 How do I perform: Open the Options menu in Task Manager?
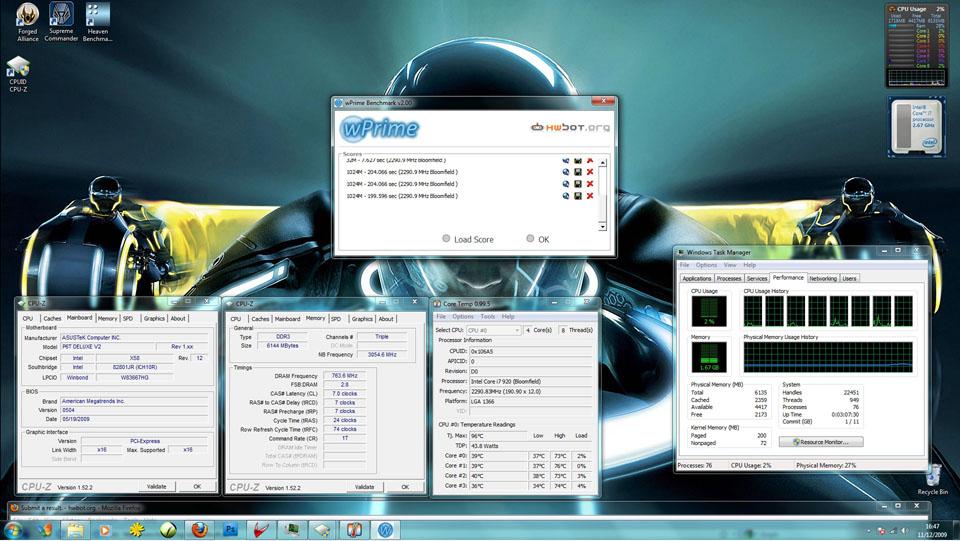coord(706,265)
